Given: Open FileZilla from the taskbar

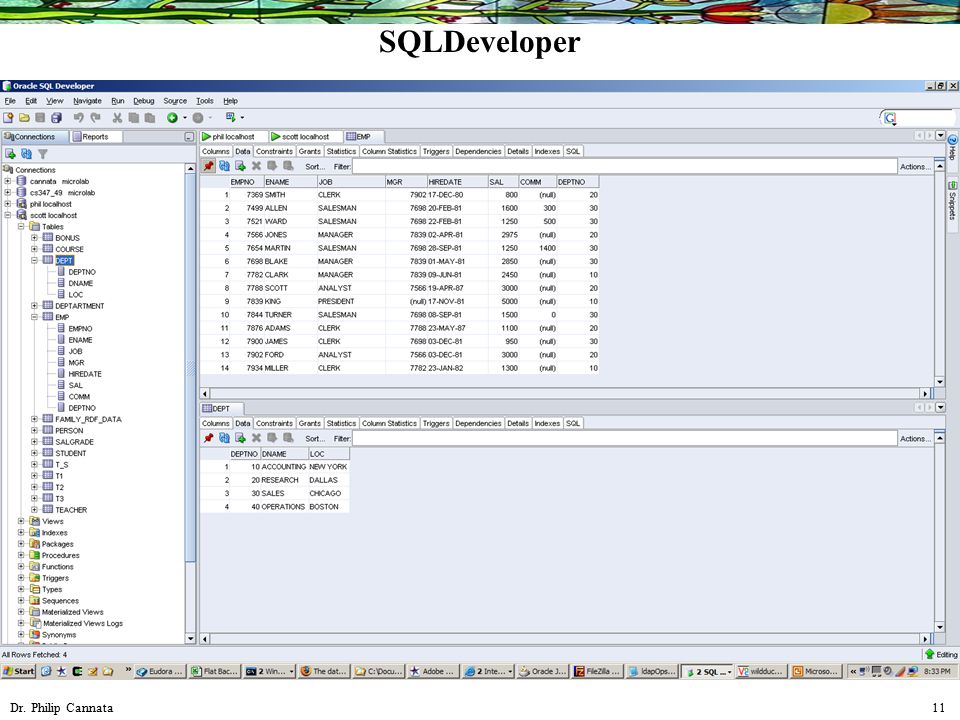Looking at the screenshot, I should point(597,671).
